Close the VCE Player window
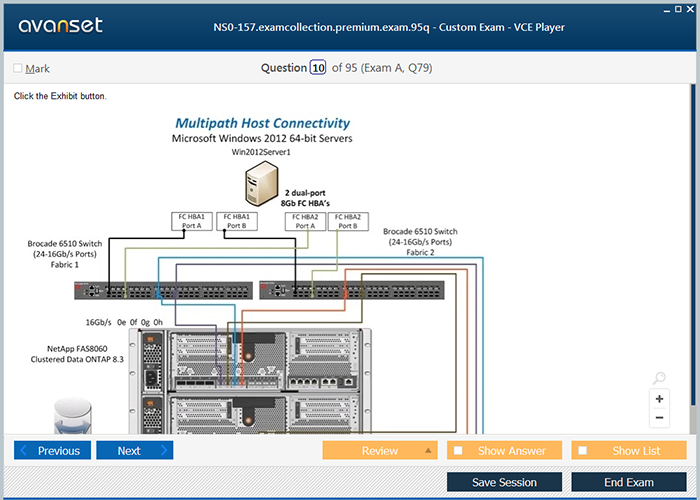Image resolution: width=700 pixels, height=500 pixels. (689, 9)
